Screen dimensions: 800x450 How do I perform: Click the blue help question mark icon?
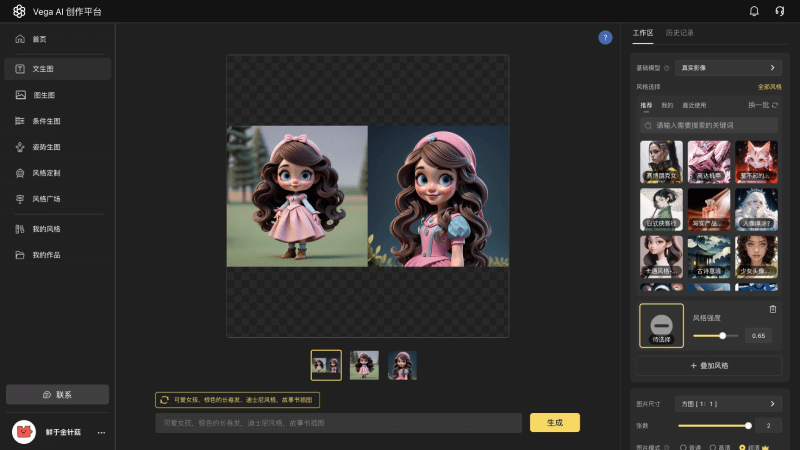605,37
